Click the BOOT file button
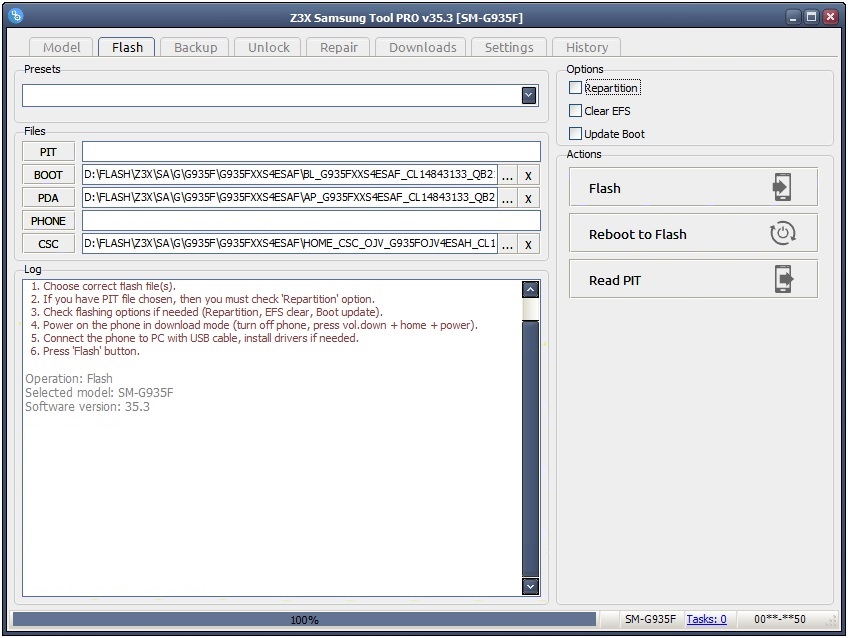This screenshot has height=638, width=848. [48, 175]
